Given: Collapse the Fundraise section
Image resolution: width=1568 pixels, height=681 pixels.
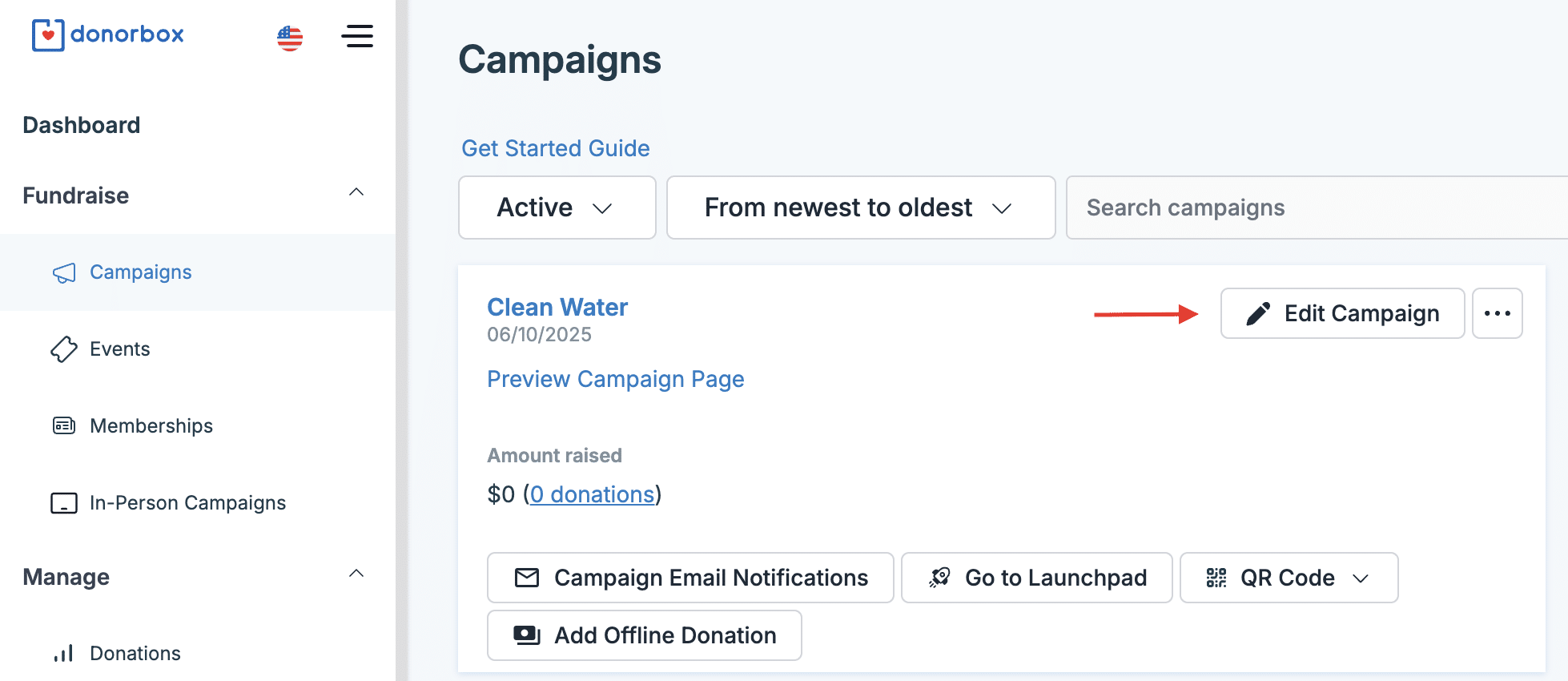Looking at the screenshot, I should pyautogui.click(x=356, y=192).
